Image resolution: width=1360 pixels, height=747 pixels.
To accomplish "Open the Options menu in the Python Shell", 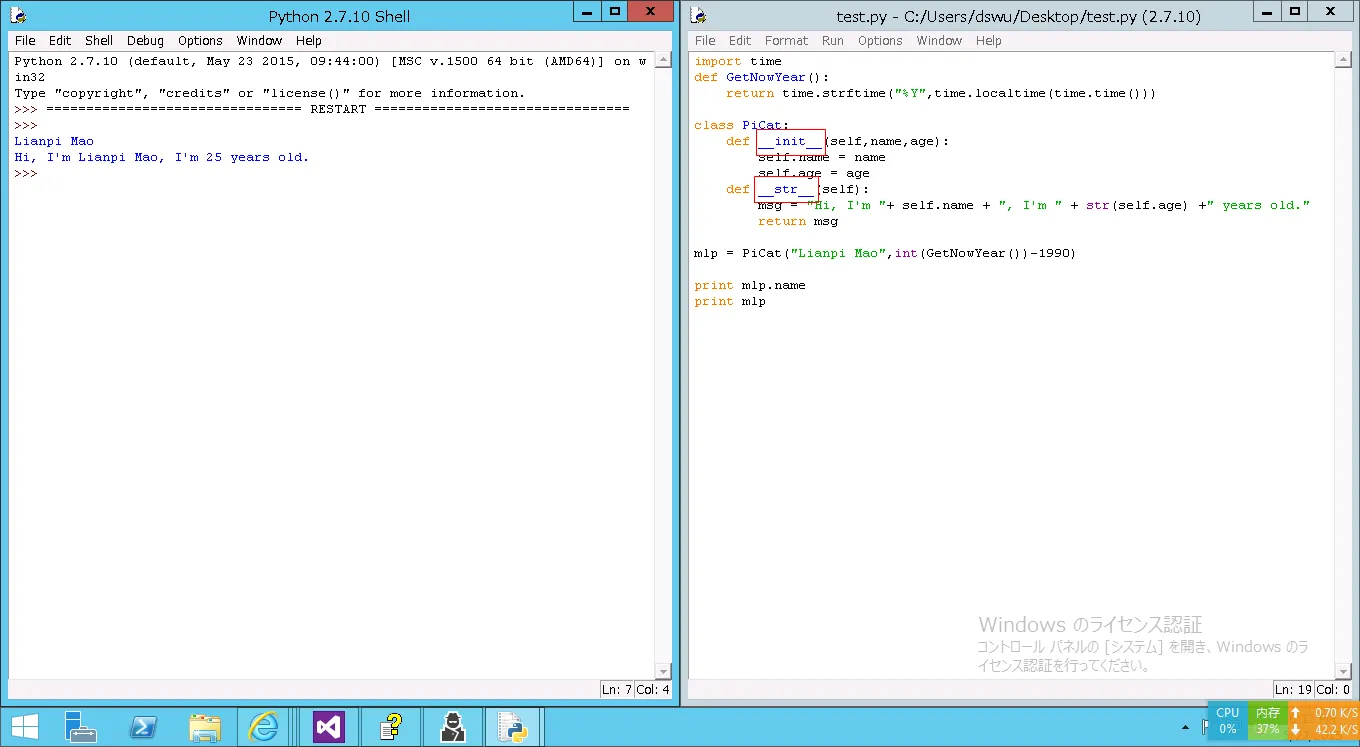I will [200, 41].
